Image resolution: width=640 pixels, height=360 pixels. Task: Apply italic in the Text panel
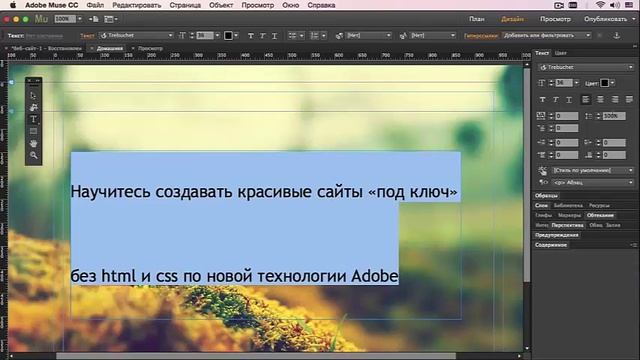(x=556, y=100)
